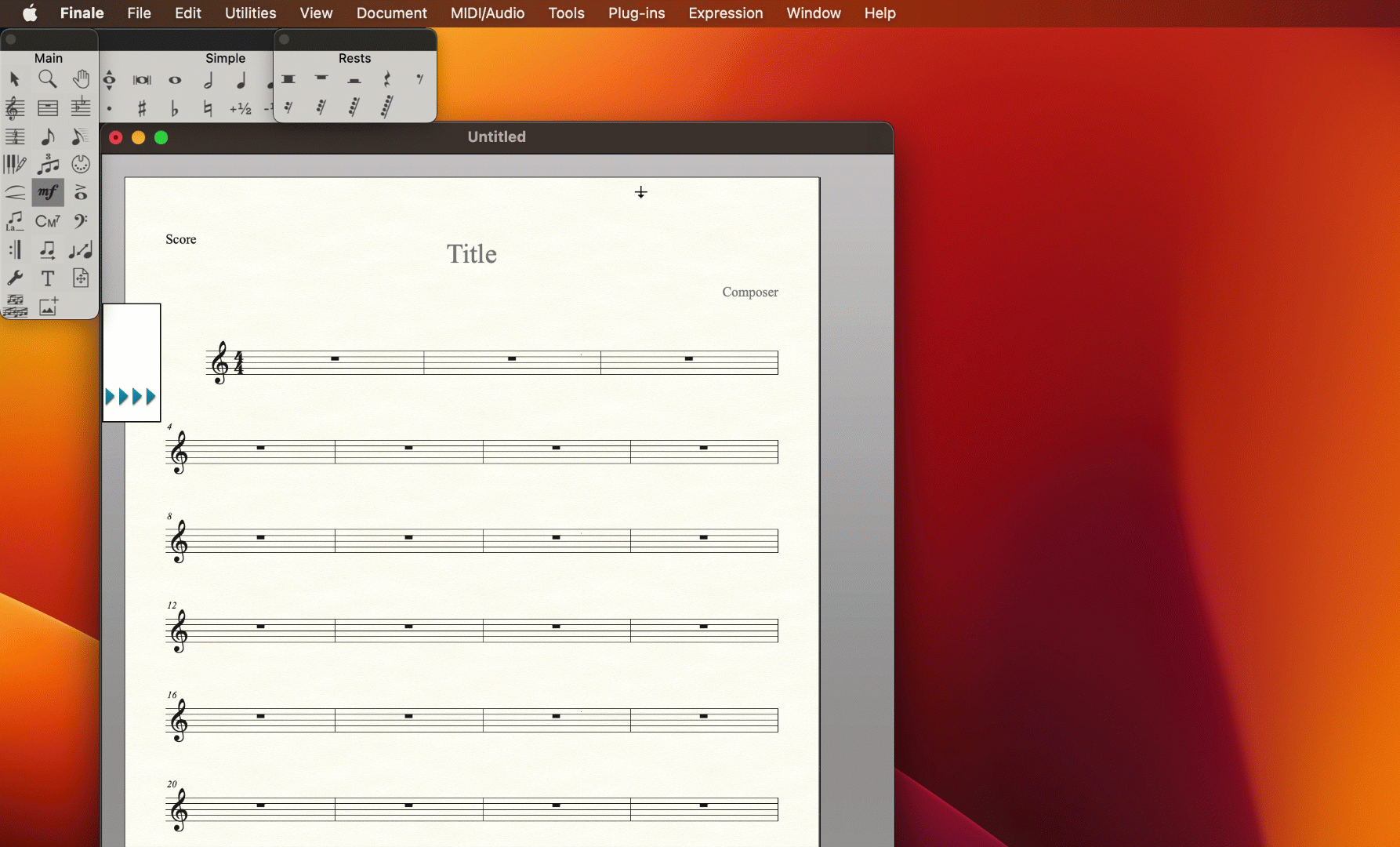Open the Plug-ins menu
Image resolution: width=1400 pixels, height=847 pixels.
(x=636, y=13)
